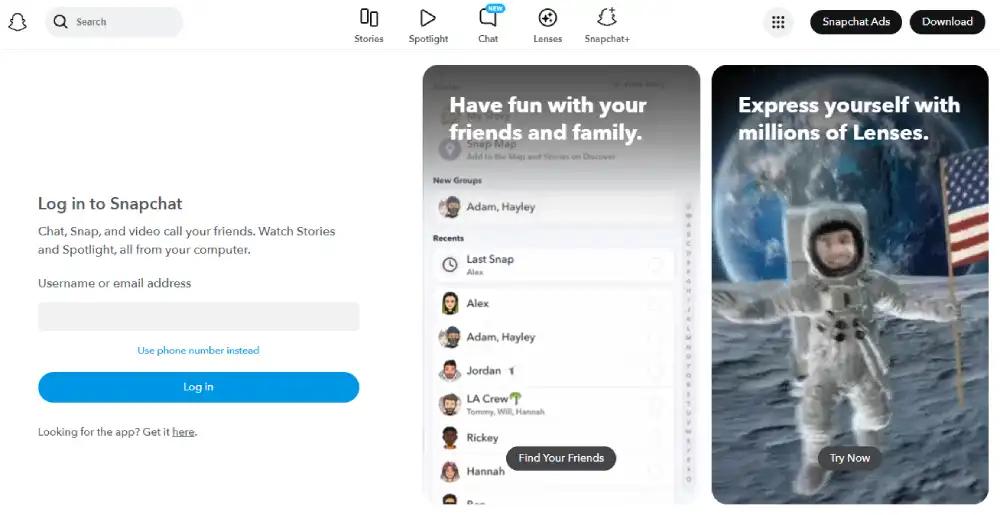The height and width of the screenshot is (515, 1000).
Task: Click the Jordan avatar icon
Action: (x=450, y=370)
